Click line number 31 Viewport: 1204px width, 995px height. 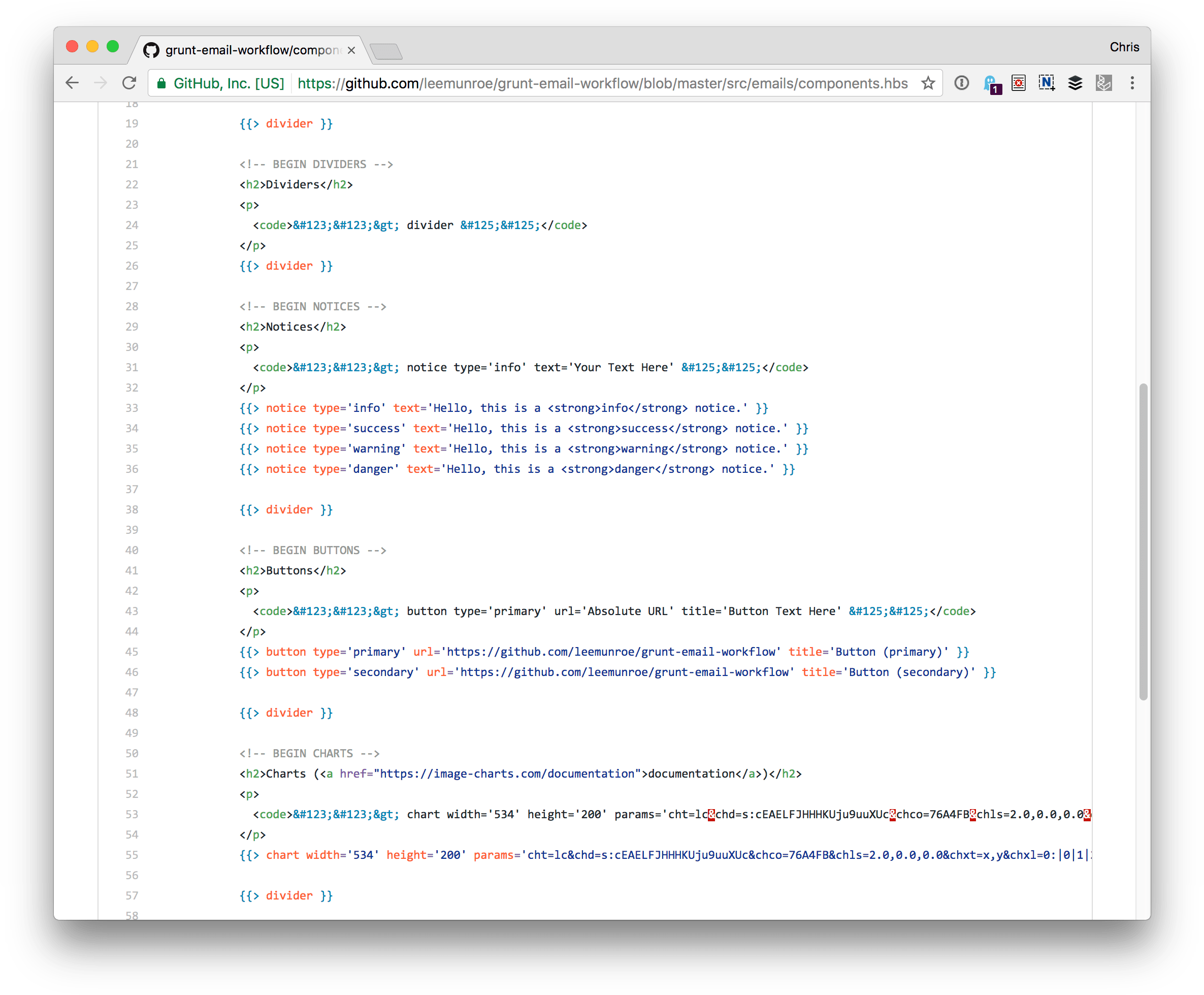click(132, 367)
